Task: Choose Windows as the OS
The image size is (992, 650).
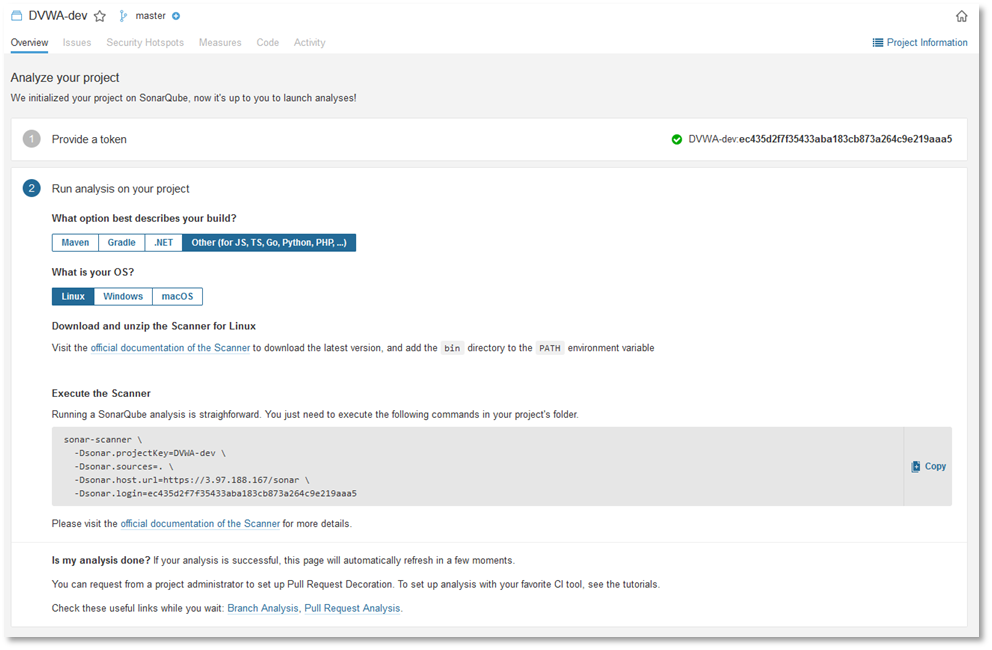Action: point(123,297)
